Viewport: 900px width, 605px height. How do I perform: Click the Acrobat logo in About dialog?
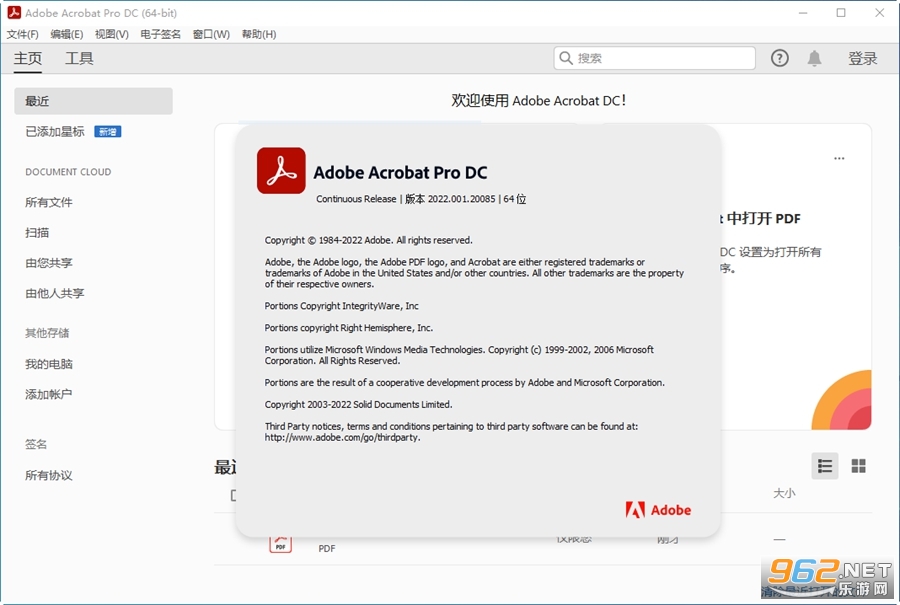pos(281,170)
